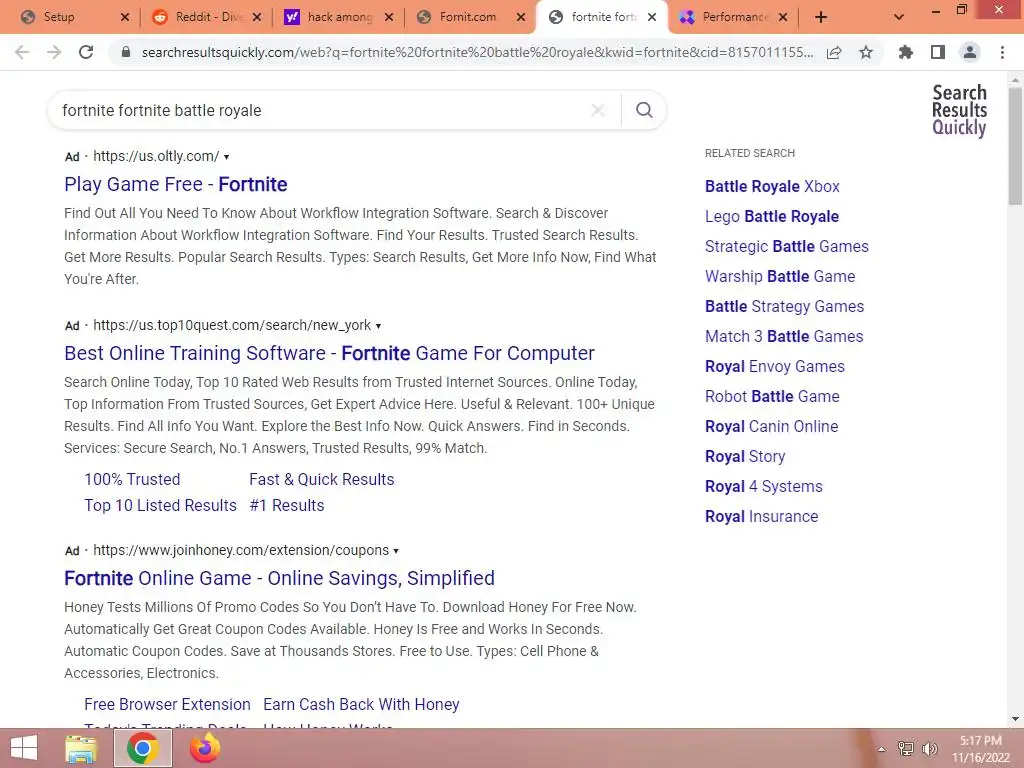Share this page via address bar icon
The width and height of the screenshot is (1024, 768).
click(x=834, y=53)
